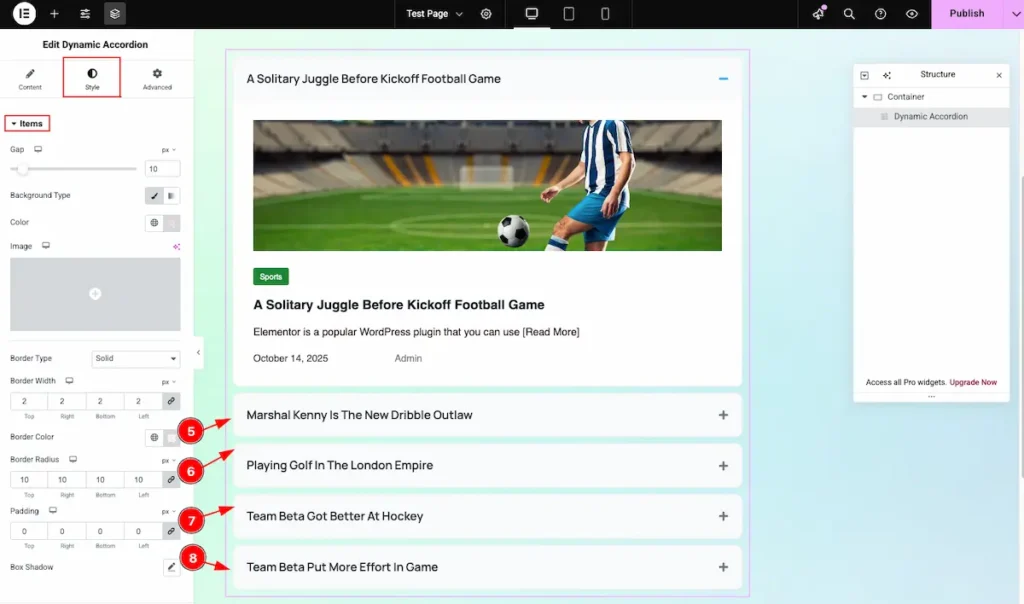Viewport: 1024px width, 604px height.
Task: Switch to mobile responsive view
Action: [605, 14]
